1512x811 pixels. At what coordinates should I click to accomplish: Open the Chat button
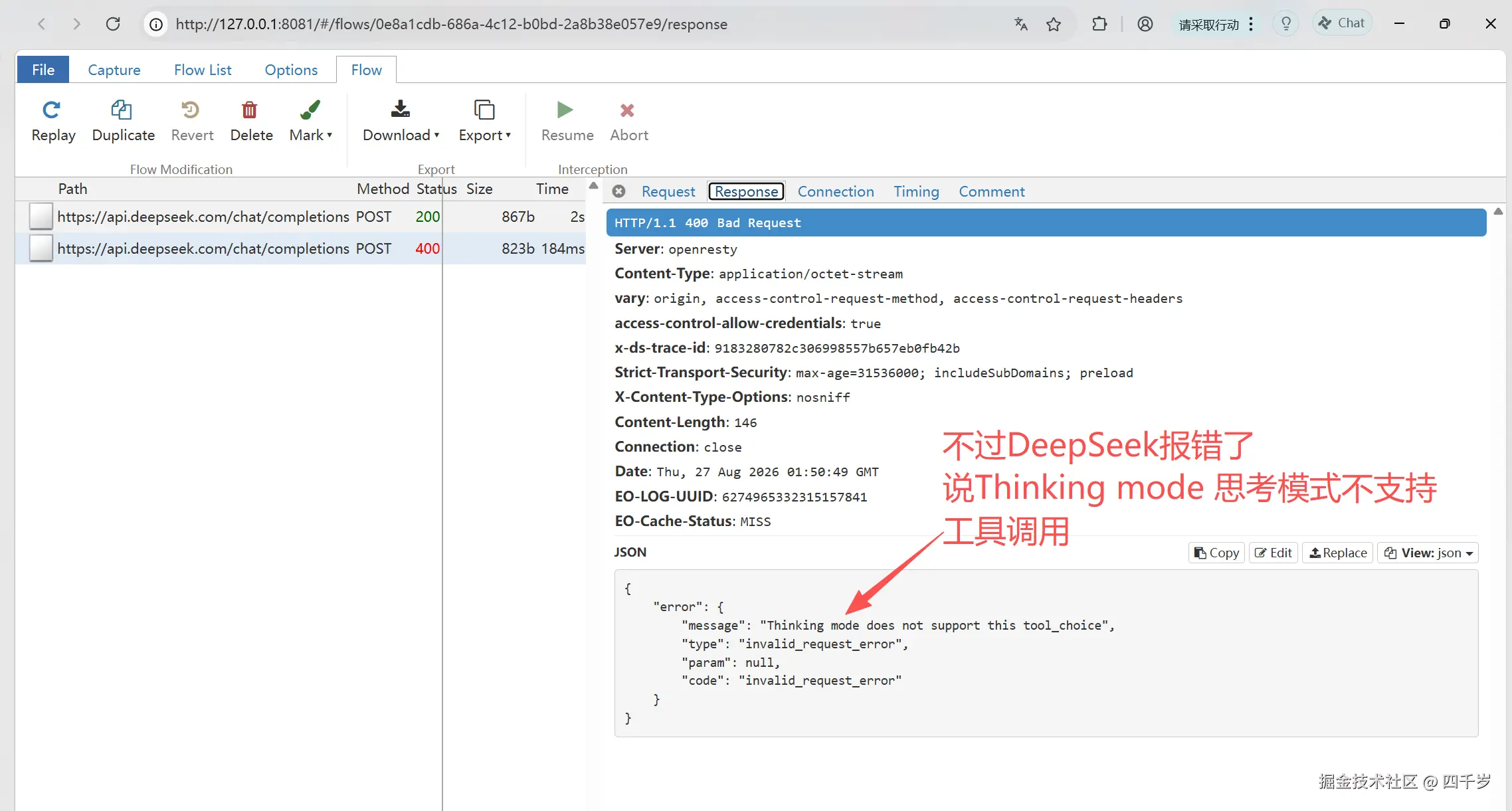click(x=1343, y=23)
